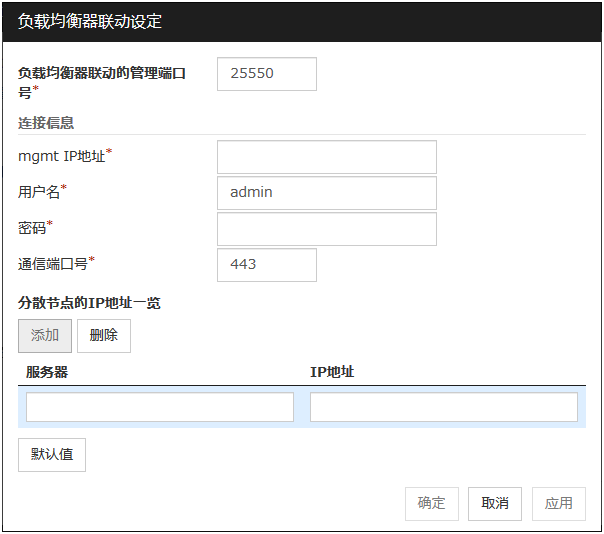This screenshot has height=534, width=604.
Task: Reset settings with the 默认值 button
Action: pyautogui.click(x=52, y=454)
